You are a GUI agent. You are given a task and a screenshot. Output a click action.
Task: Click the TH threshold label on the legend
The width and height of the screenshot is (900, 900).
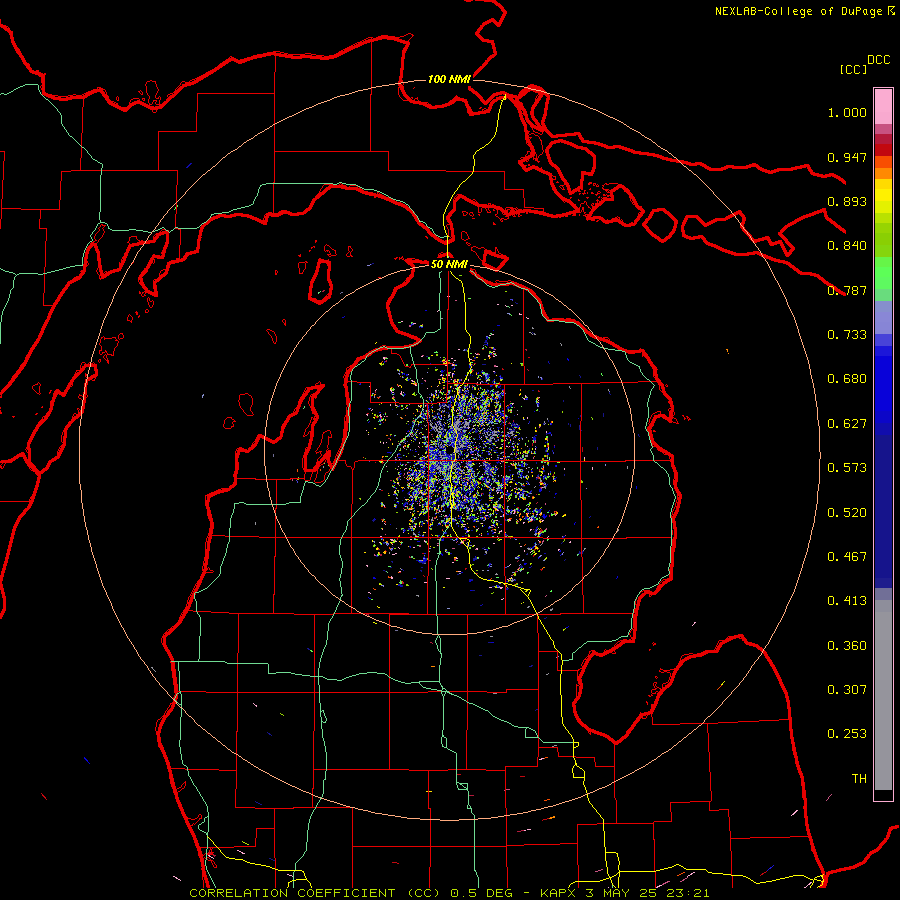(x=859, y=779)
